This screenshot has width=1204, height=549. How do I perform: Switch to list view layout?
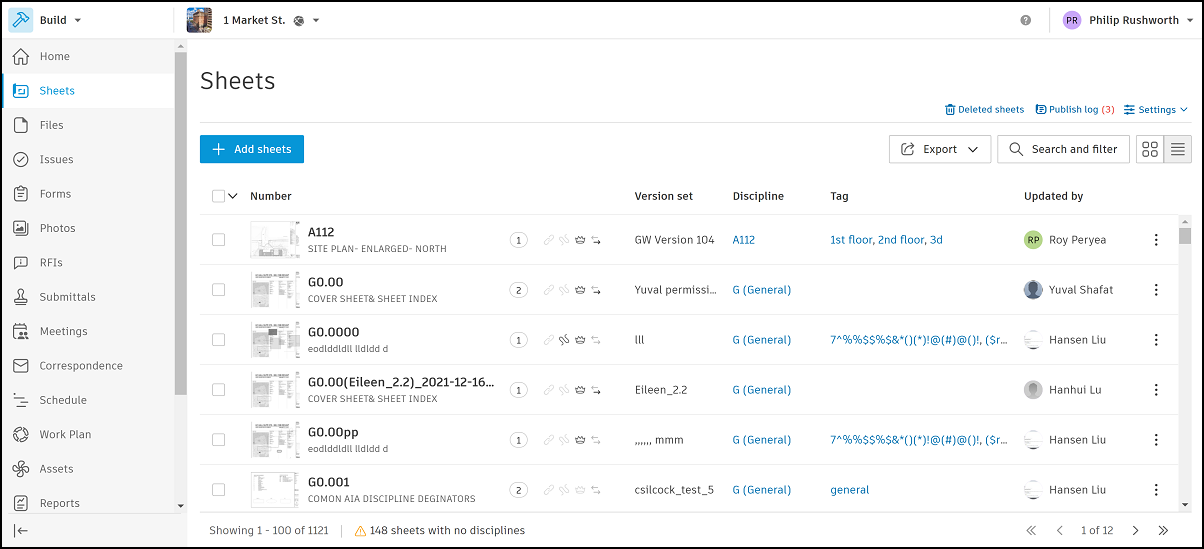(1178, 149)
